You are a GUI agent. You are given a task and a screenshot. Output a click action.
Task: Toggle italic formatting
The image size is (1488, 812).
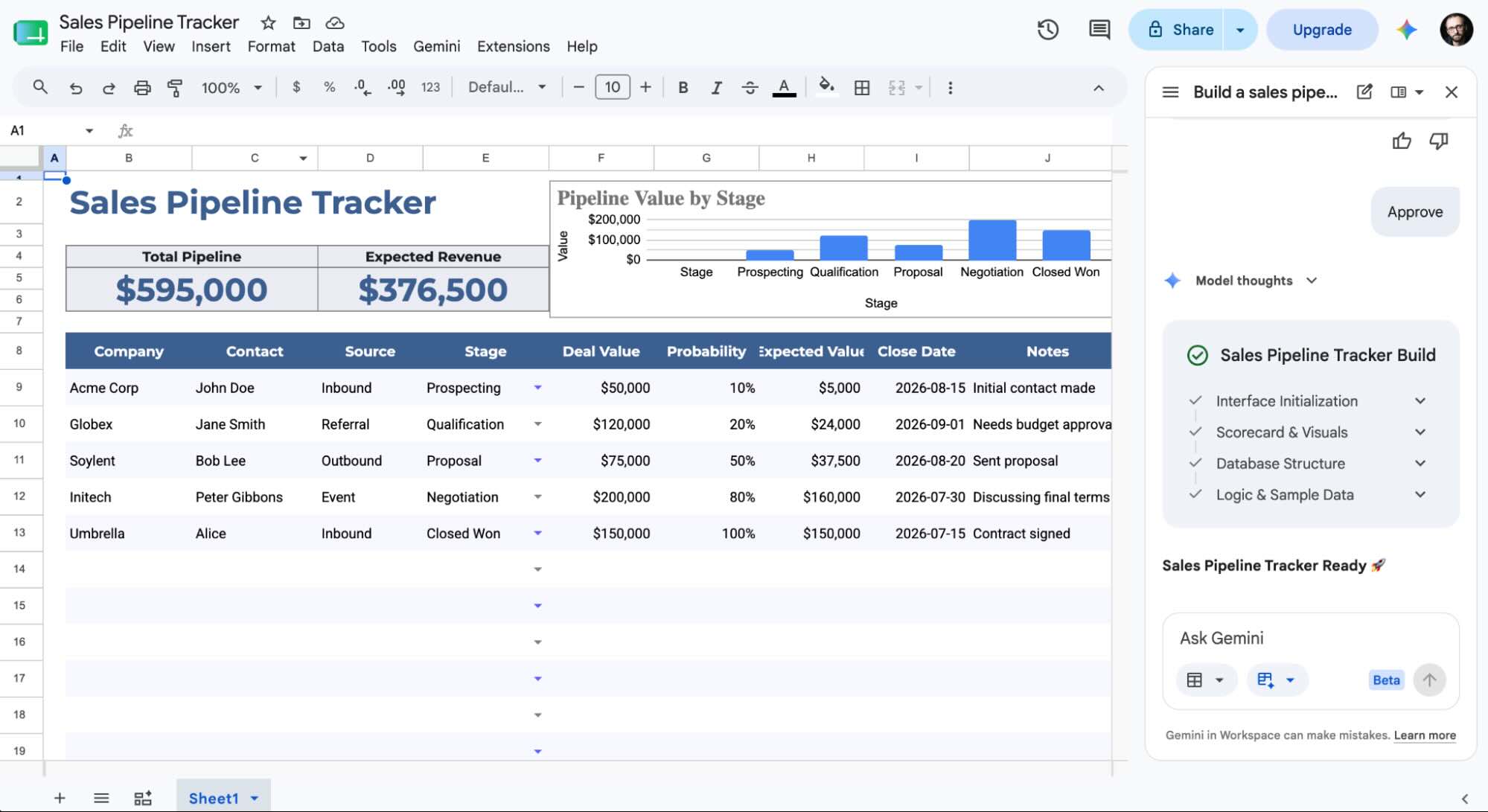tap(716, 88)
